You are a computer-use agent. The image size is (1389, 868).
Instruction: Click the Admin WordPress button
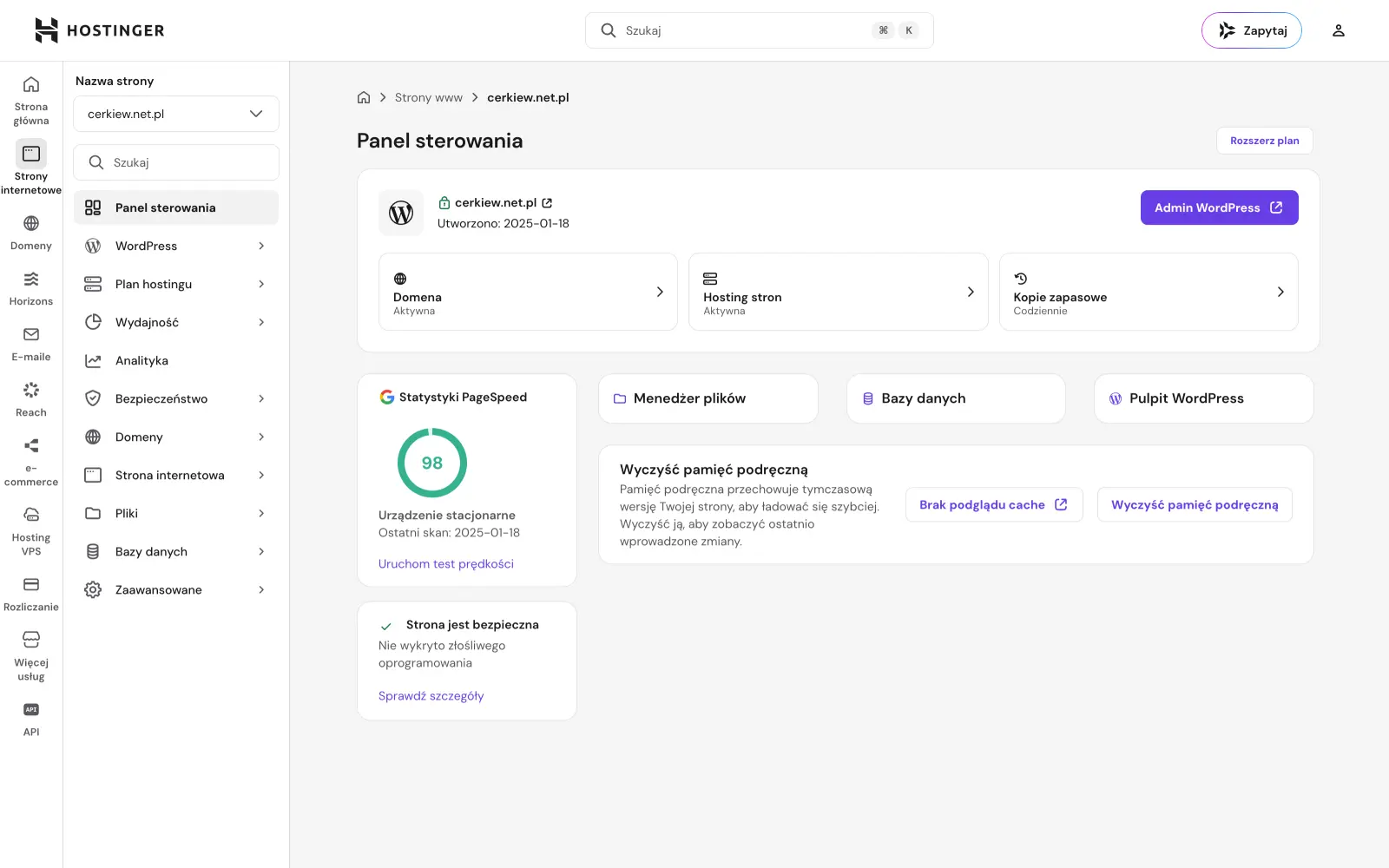tap(1219, 207)
